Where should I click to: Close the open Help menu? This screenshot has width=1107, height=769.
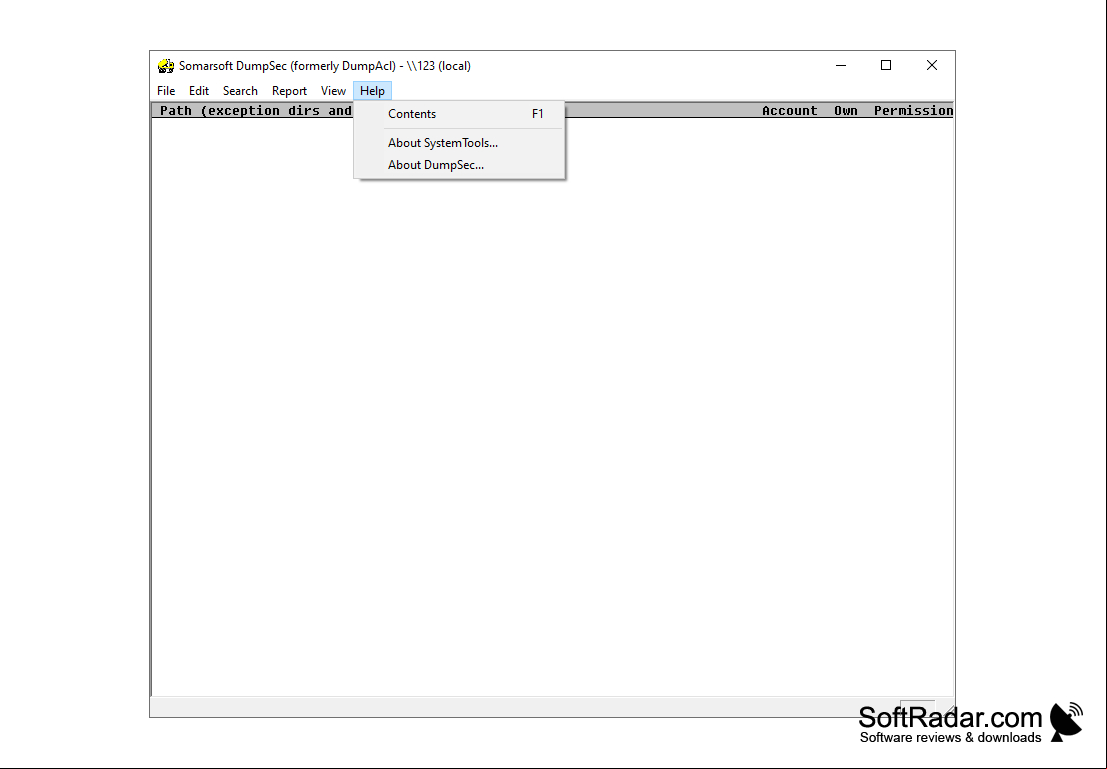(x=372, y=90)
